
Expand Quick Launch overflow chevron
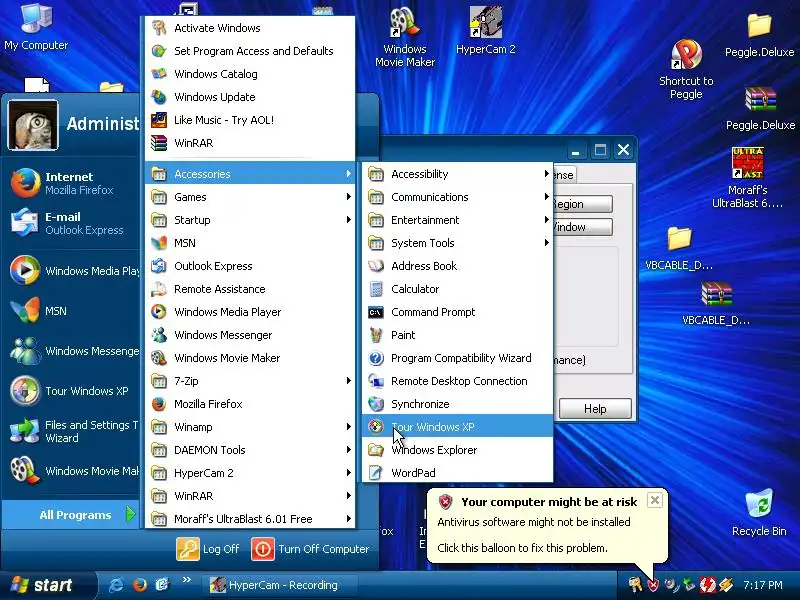(x=186, y=580)
